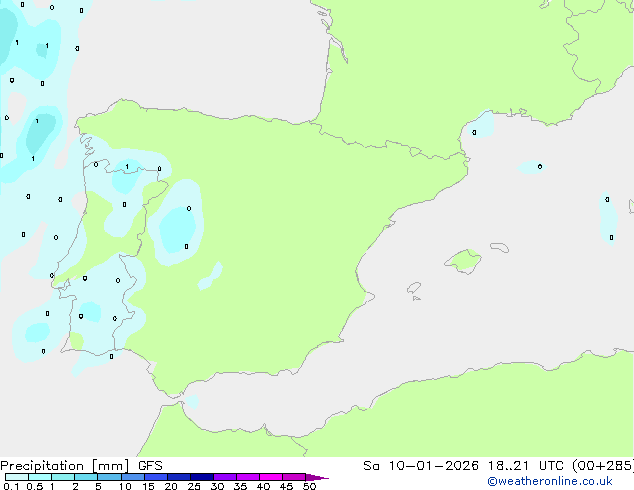634x490 pixels.
Task: Click the legend value label '35'
Action: [x=240, y=486]
